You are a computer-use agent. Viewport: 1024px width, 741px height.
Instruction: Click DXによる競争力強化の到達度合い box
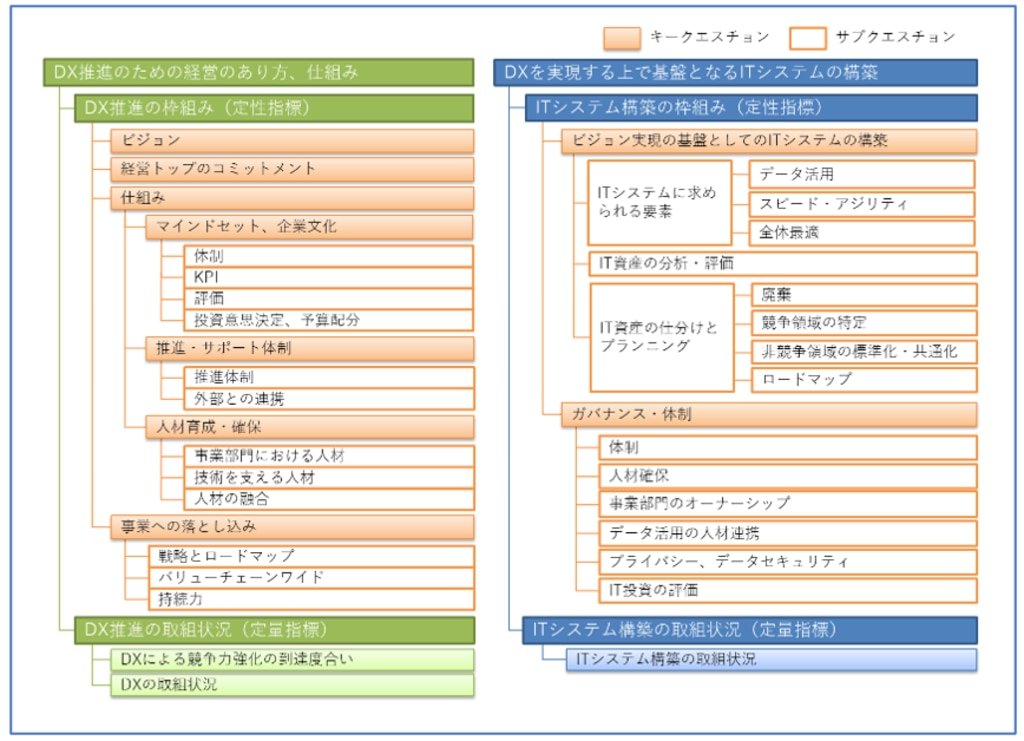(x=291, y=659)
